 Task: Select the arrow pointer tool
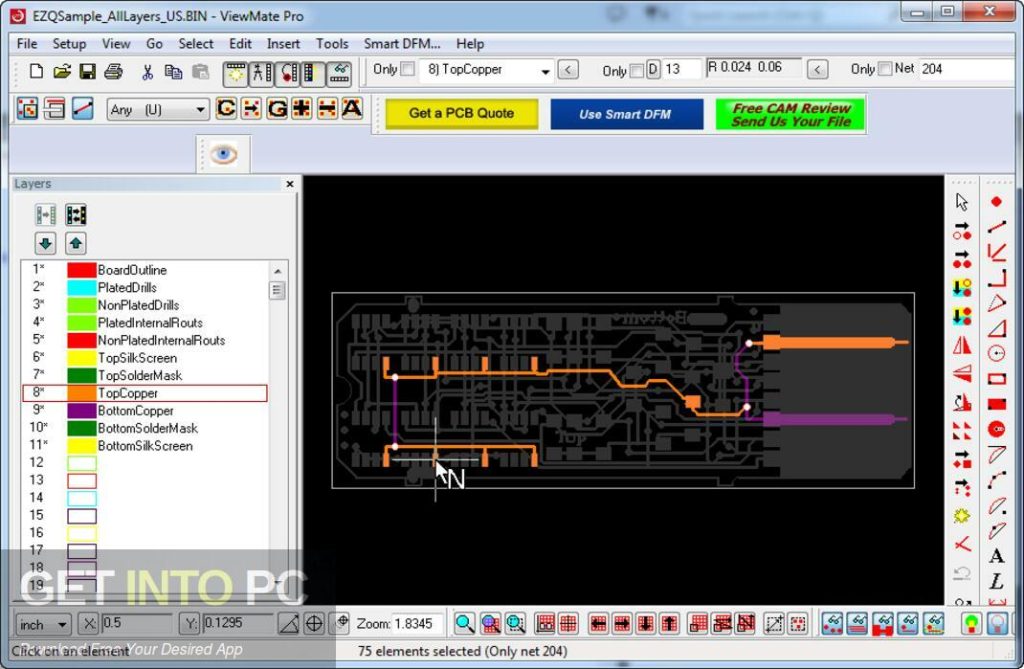[962, 202]
